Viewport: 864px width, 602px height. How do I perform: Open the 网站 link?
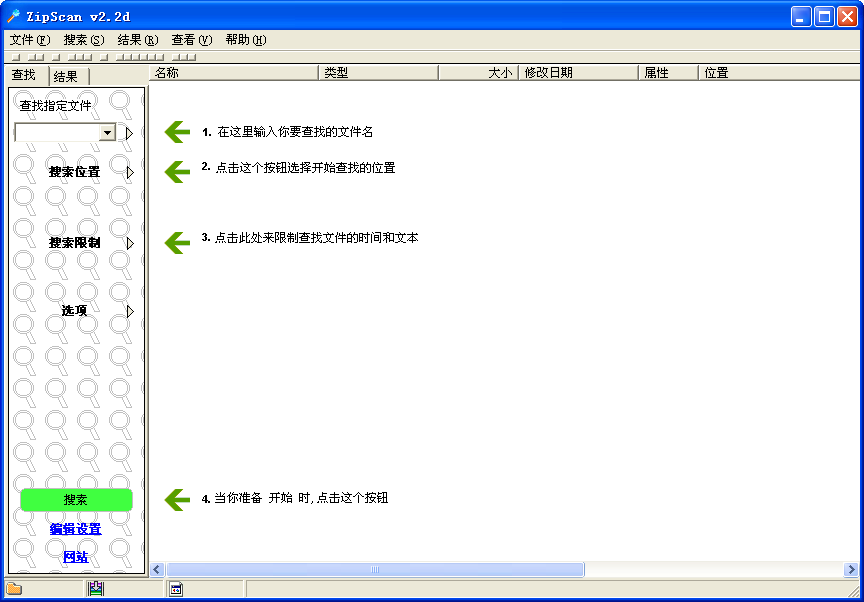click(x=75, y=557)
